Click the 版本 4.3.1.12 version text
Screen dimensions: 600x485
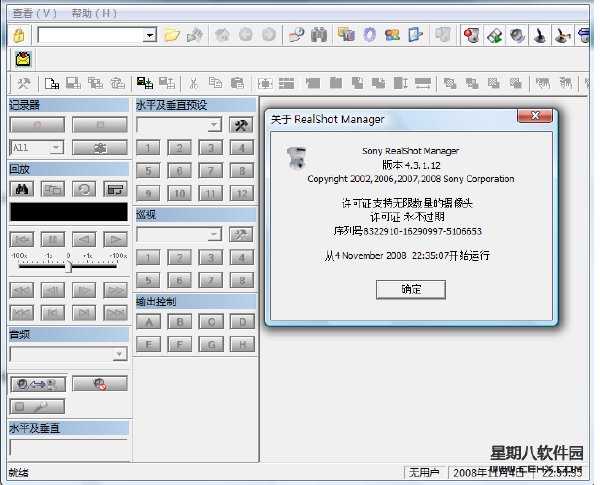pyautogui.click(x=411, y=165)
